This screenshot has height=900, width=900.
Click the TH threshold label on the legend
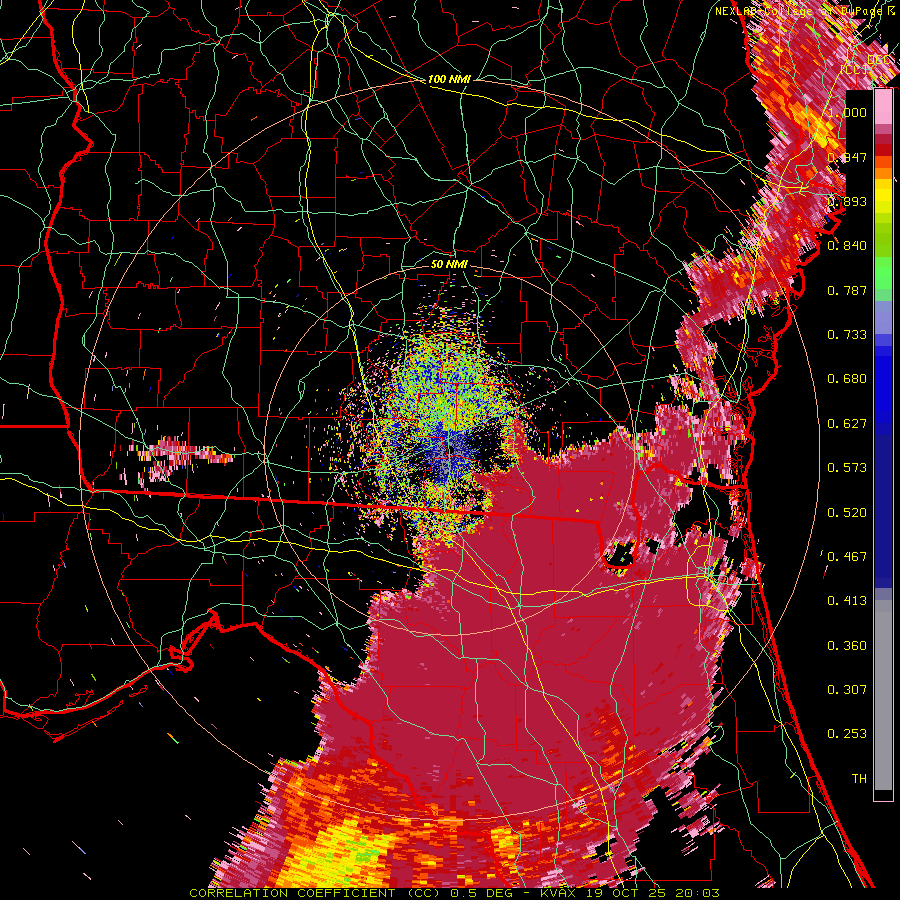coord(859,779)
